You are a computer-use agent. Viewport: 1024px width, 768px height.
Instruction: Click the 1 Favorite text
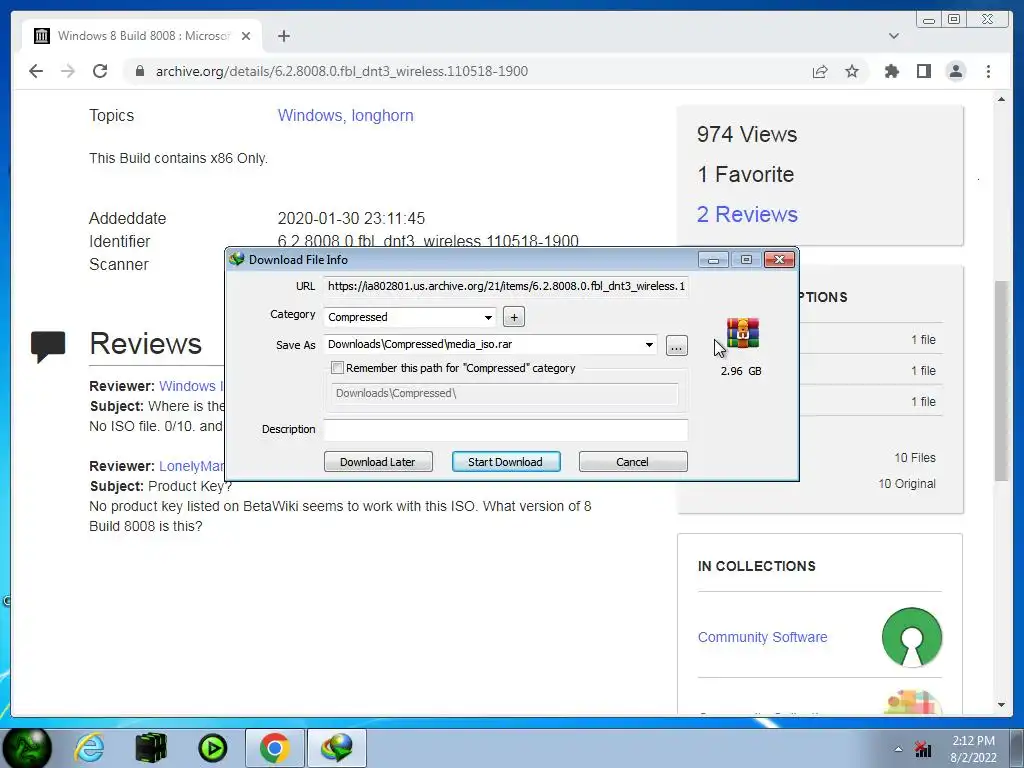tap(745, 174)
